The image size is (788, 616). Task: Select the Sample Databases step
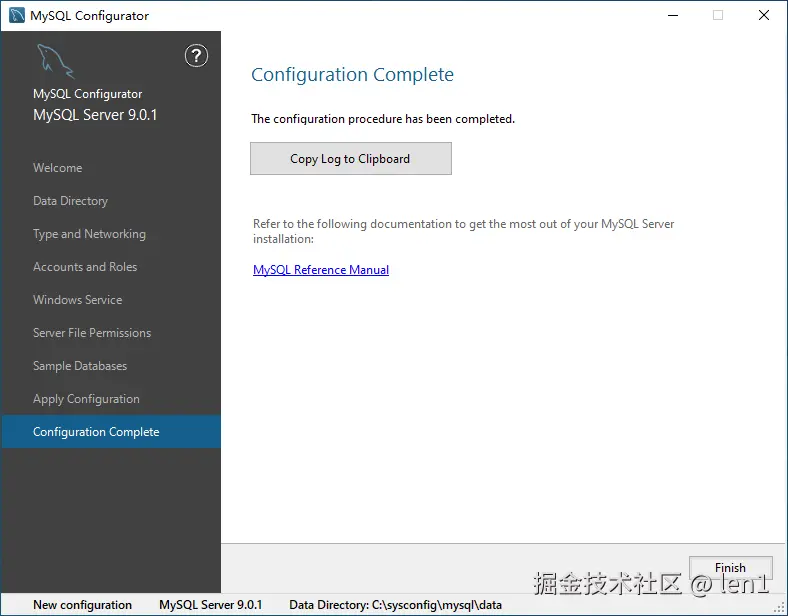point(80,366)
